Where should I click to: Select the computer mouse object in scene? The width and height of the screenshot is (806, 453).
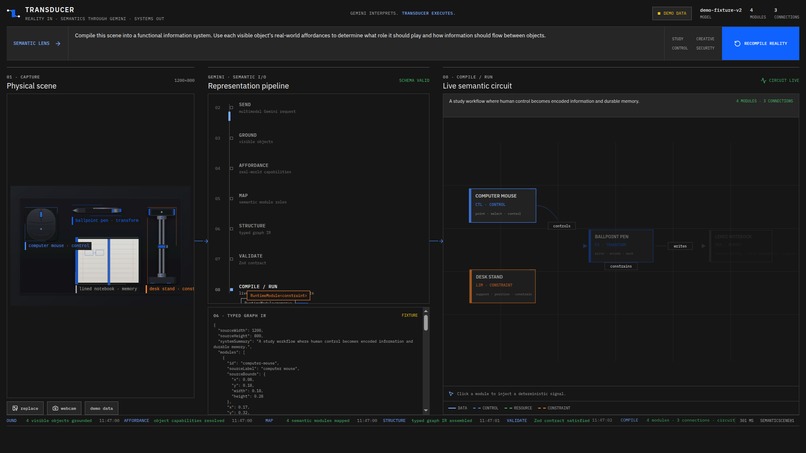pyautogui.click(x=41, y=224)
